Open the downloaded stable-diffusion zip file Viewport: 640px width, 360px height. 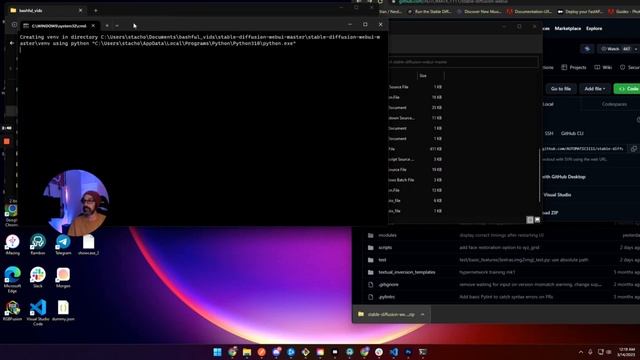(x=387, y=314)
